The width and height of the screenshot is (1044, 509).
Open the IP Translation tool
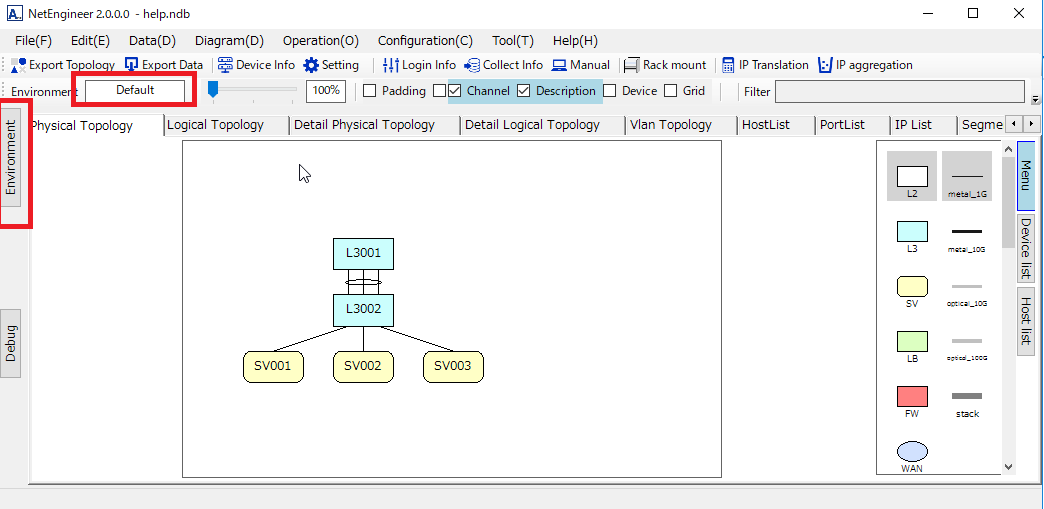pyautogui.click(x=728, y=65)
